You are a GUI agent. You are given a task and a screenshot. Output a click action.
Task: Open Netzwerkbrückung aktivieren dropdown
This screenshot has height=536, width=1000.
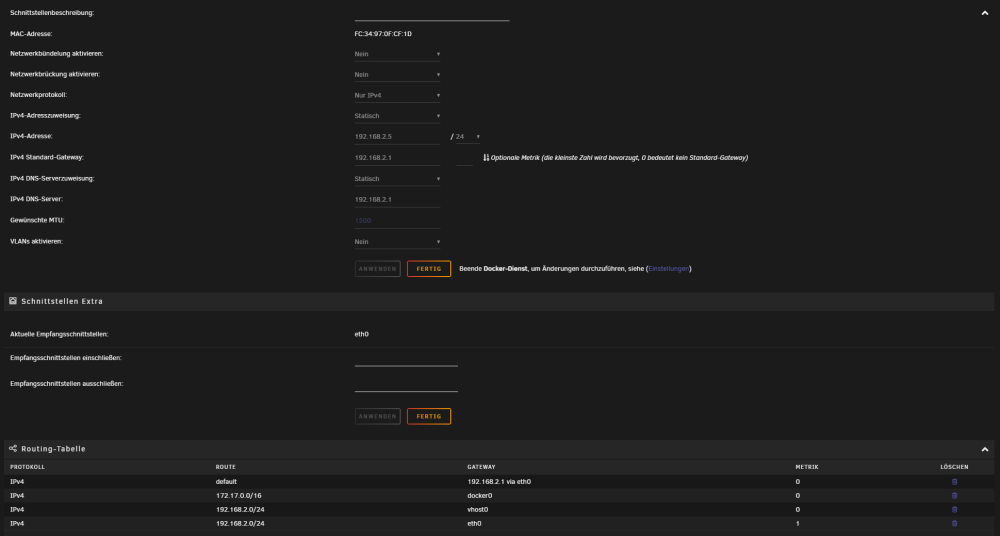point(397,75)
